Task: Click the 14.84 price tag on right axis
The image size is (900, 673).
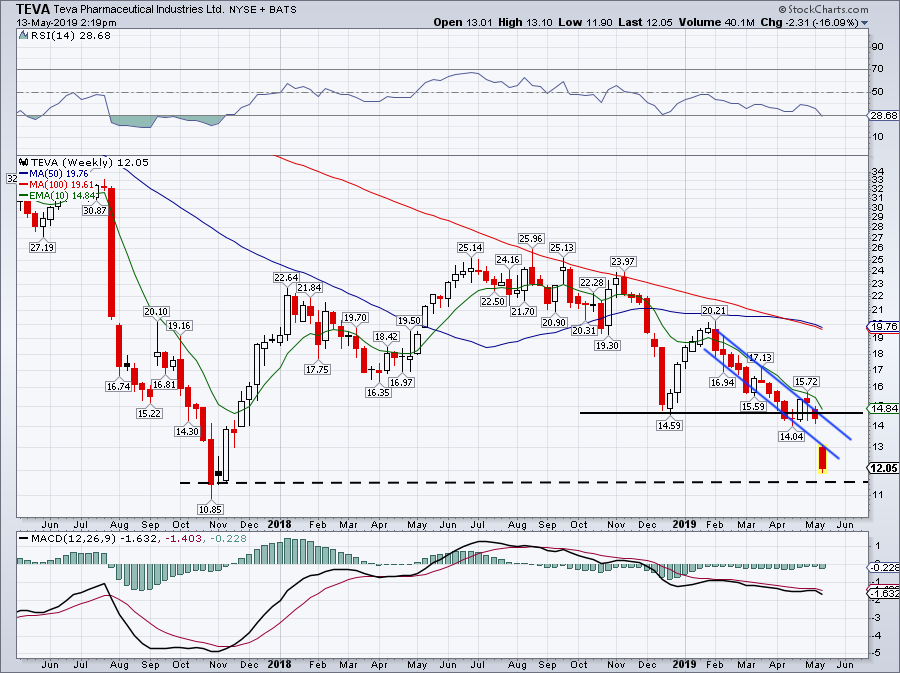Action: pos(883,409)
